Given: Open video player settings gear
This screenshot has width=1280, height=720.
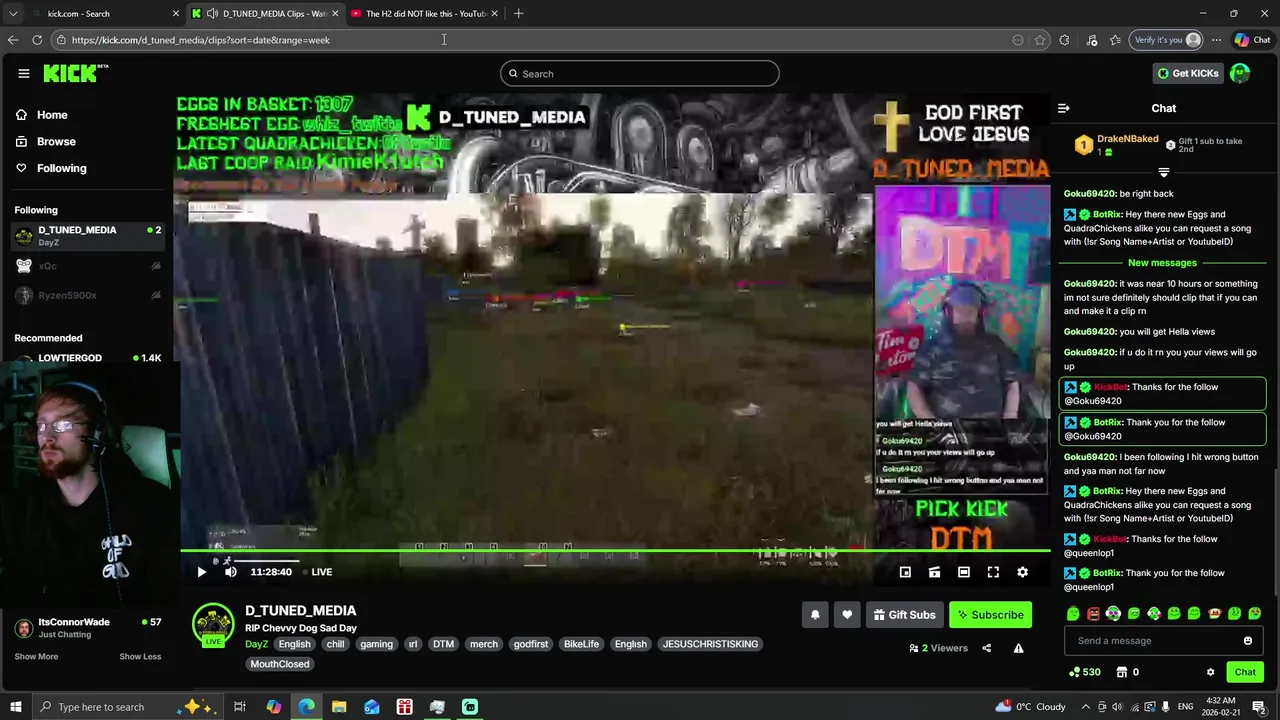Looking at the screenshot, I should (x=1022, y=572).
